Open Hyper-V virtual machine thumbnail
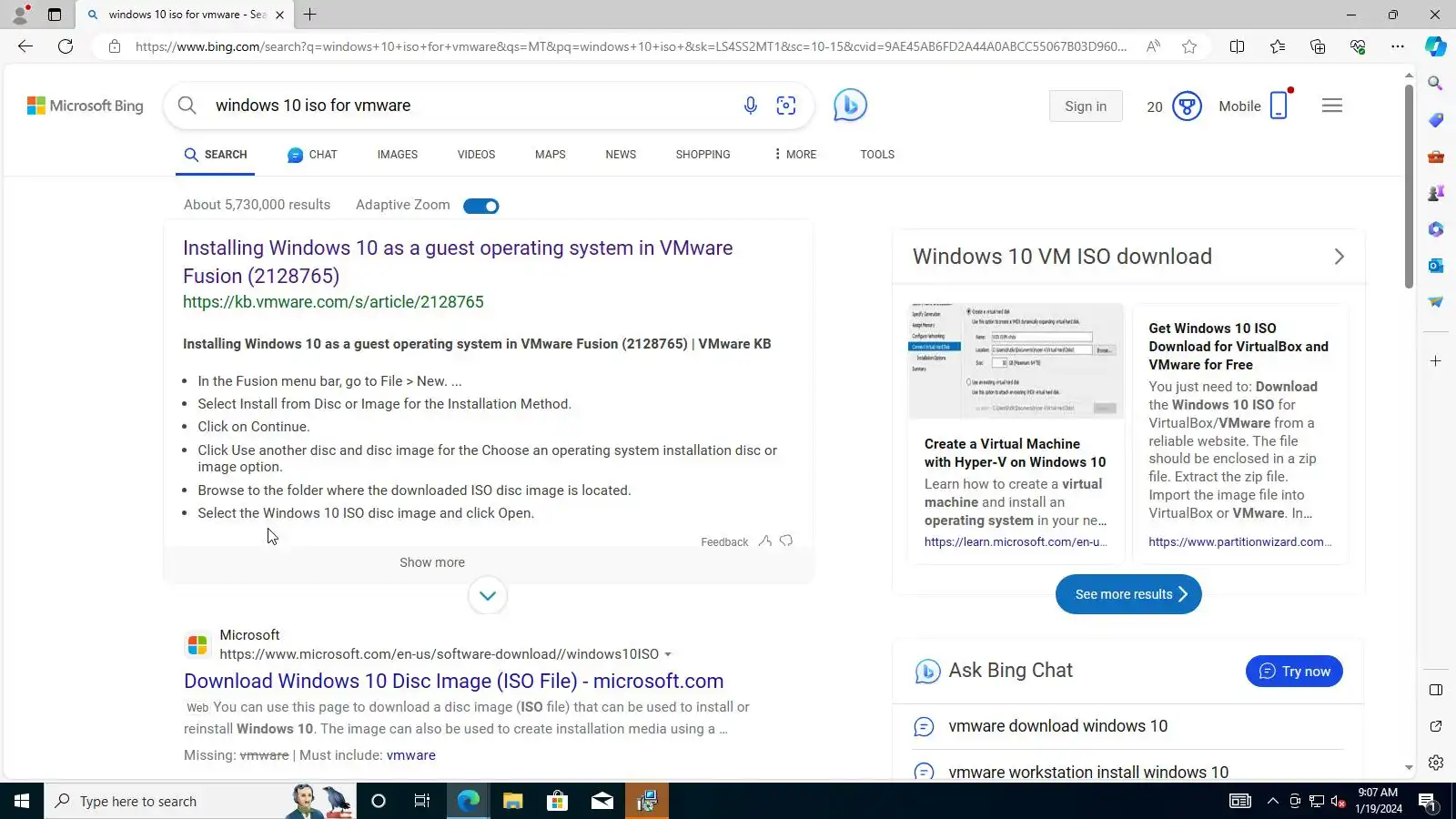This screenshot has width=1456, height=819. click(x=1016, y=361)
